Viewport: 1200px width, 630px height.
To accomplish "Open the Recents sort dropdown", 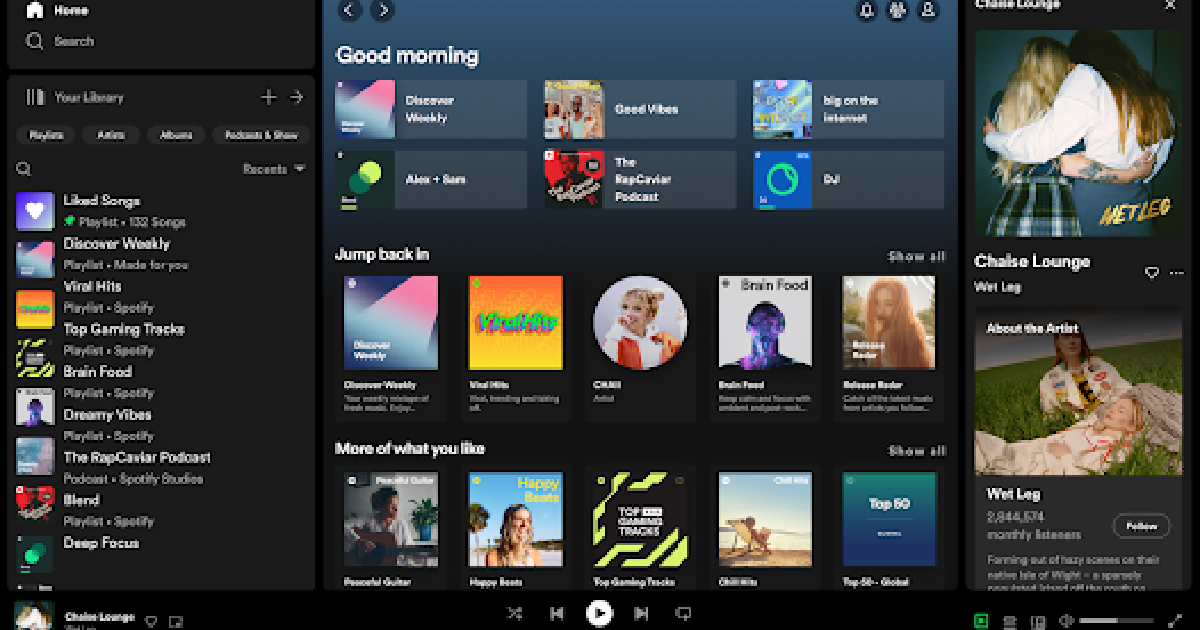I will 274,169.
